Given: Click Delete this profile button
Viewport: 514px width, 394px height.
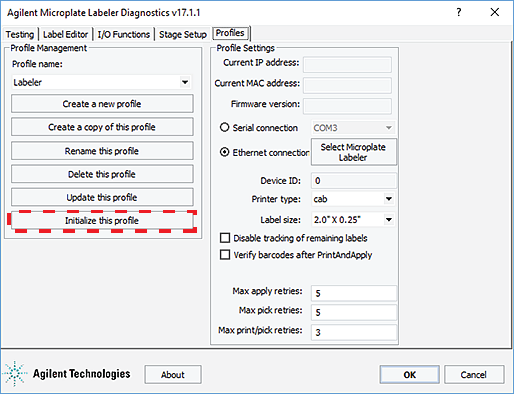Looking at the screenshot, I should pyautogui.click(x=102, y=174).
